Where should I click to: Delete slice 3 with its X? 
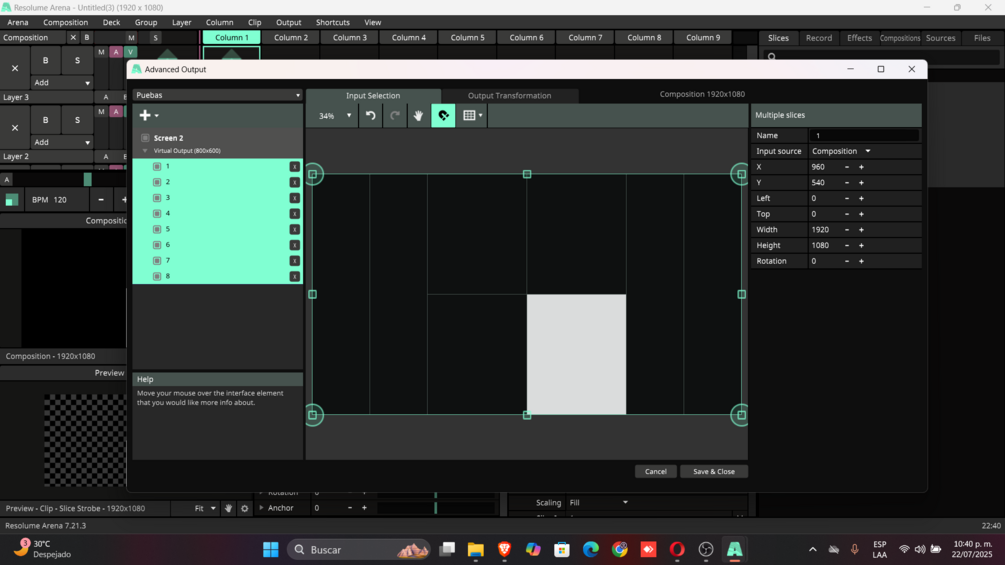click(295, 198)
